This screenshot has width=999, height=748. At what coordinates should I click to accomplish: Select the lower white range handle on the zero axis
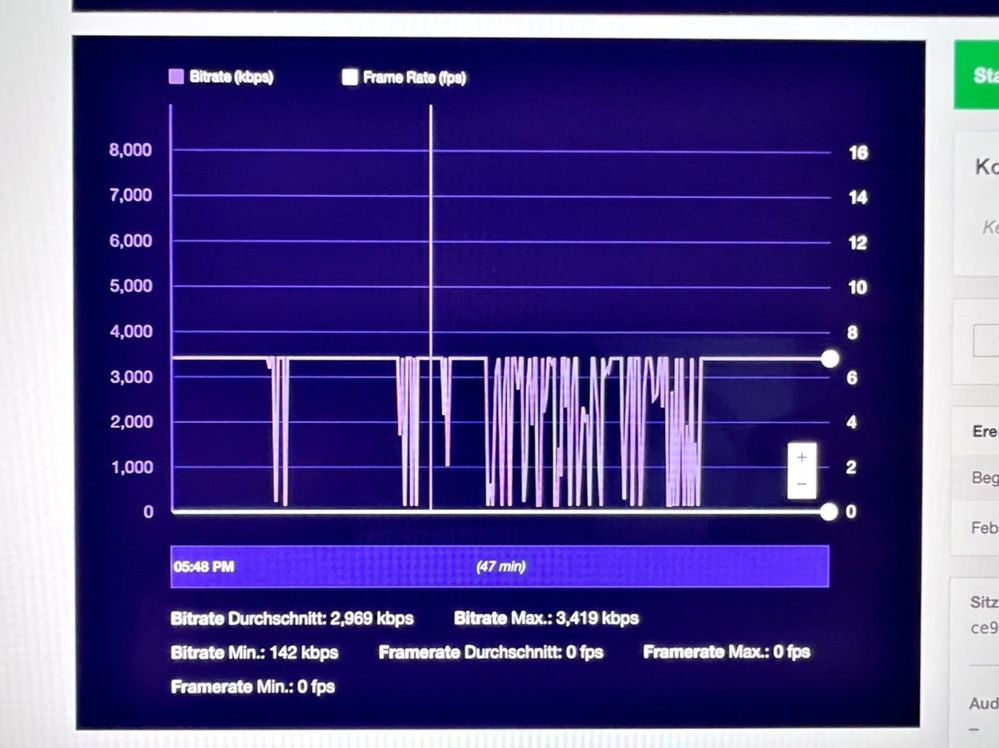[829, 512]
